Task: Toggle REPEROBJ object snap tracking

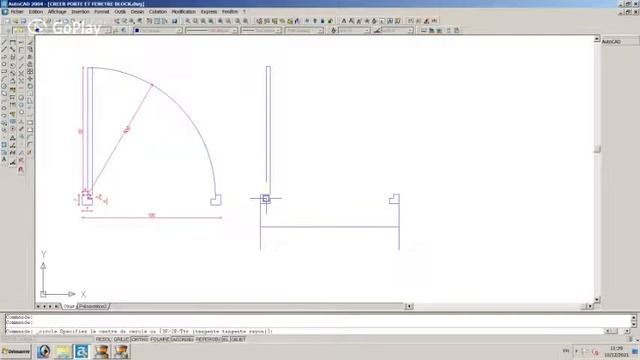Action: click(208, 340)
